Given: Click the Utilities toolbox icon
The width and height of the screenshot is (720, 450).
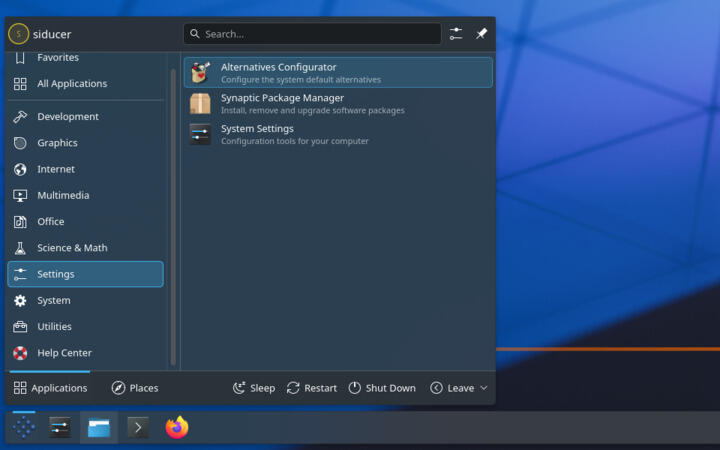Looking at the screenshot, I should [x=20, y=326].
